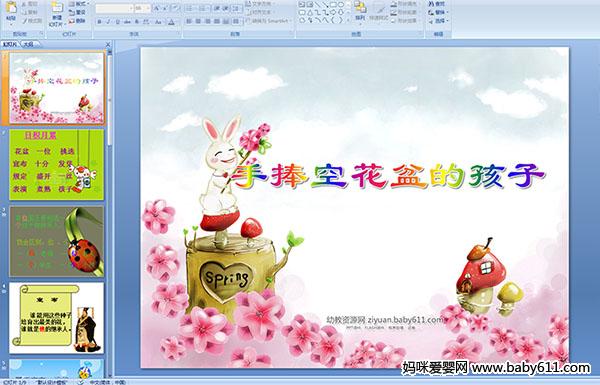The height and width of the screenshot is (385, 600).
Task: Expand the slide Layout dropdown
Action: point(79,4)
